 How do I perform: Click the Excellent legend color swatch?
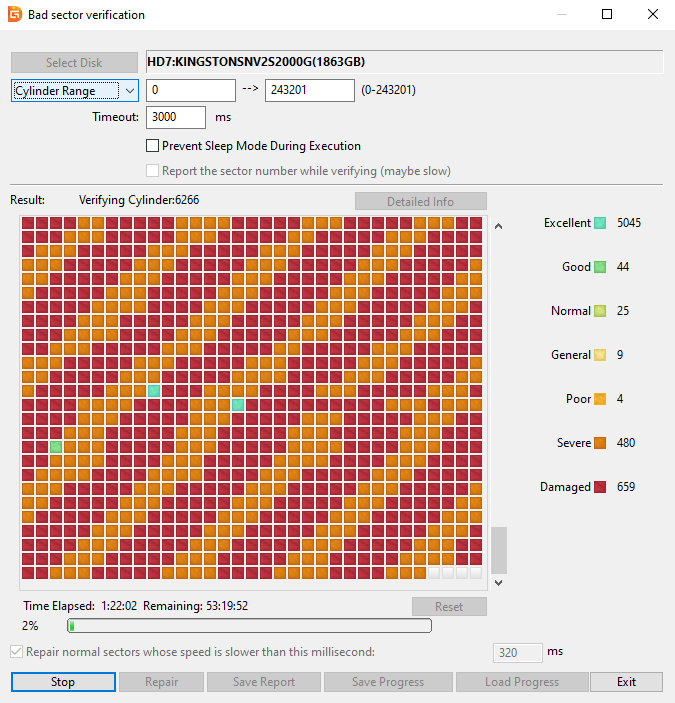tap(600, 223)
